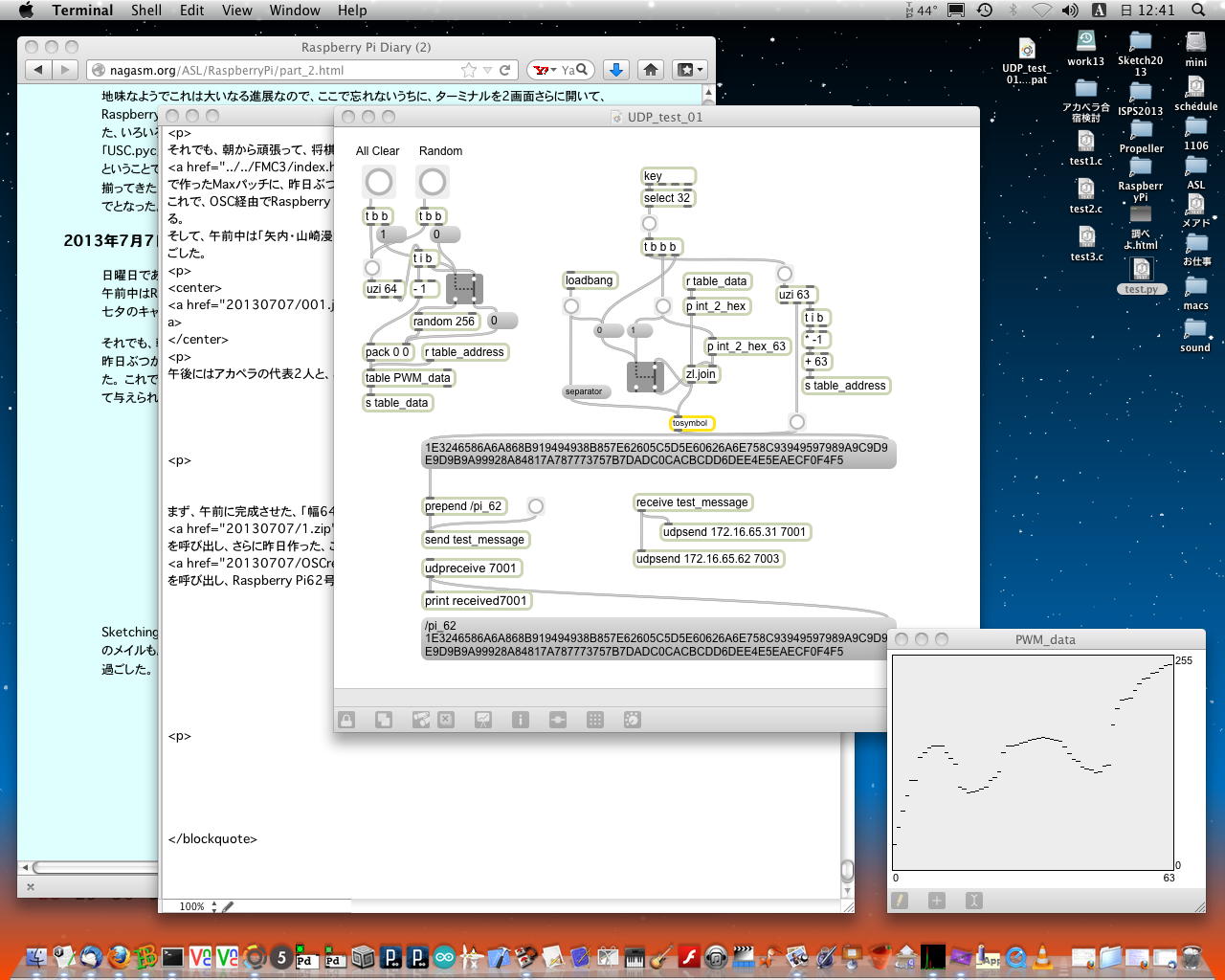
Task: Click the All Clear bang button
Action: [379, 182]
